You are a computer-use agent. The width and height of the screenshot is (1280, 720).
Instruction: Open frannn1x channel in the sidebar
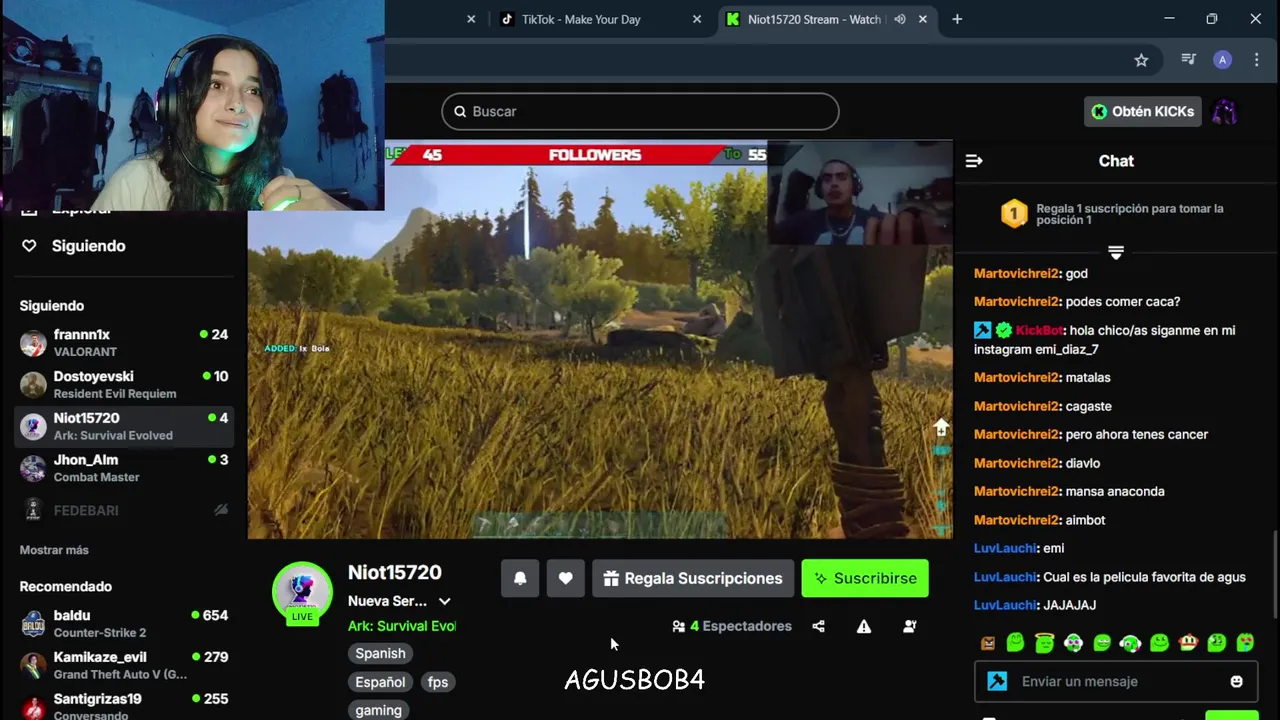(x=124, y=343)
